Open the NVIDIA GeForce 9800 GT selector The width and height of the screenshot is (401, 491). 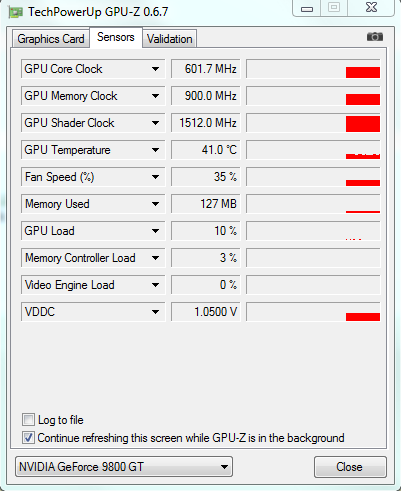click(124, 467)
